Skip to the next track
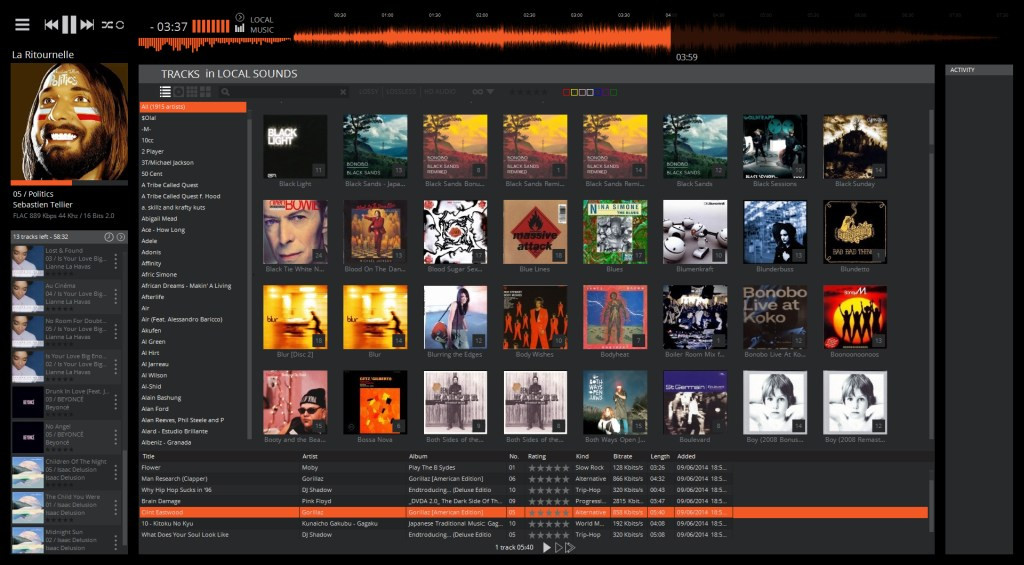The height and width of the screenshot is (565, 1024). tap(88, 25)
